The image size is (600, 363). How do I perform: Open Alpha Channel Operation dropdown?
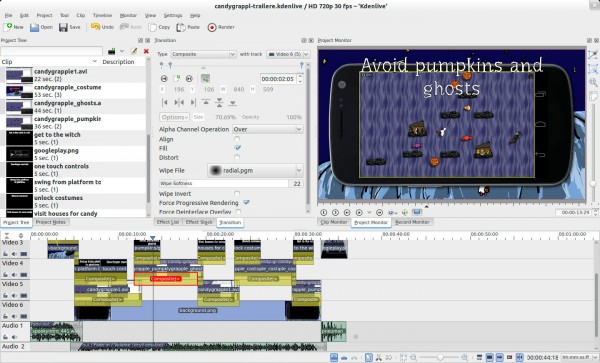point(268,129)
